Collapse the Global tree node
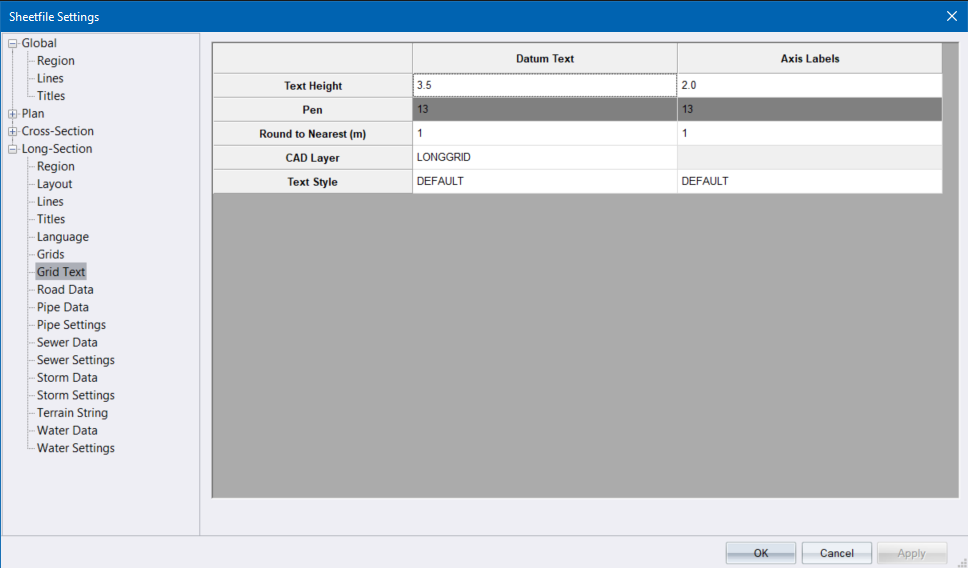 [13, 44]
